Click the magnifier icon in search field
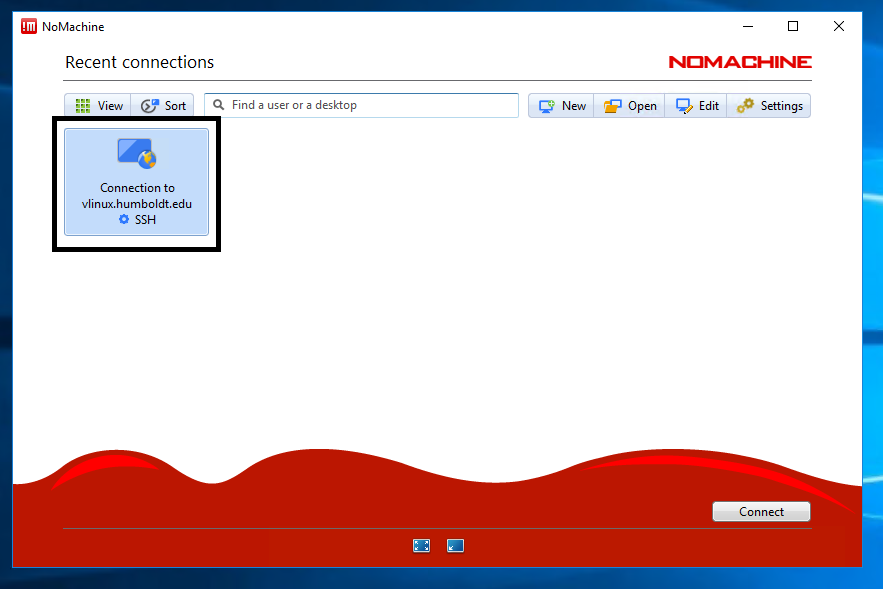This screenshot has width=883, height=589. [x=218, y=105]
